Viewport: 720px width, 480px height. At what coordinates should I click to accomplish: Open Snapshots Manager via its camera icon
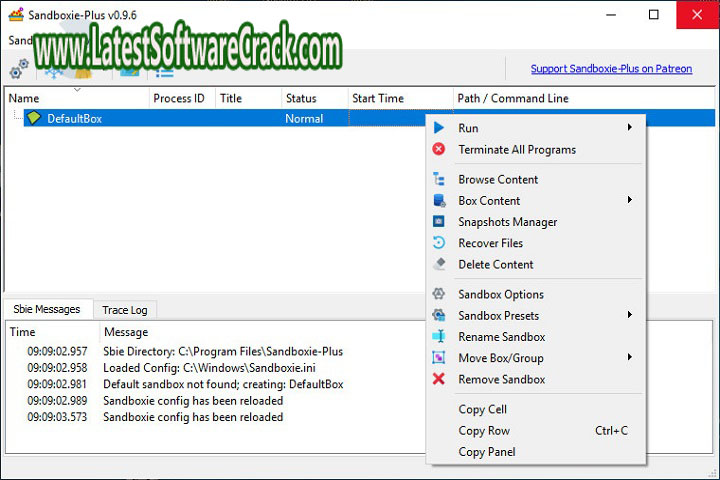click(x=439, y=222)
